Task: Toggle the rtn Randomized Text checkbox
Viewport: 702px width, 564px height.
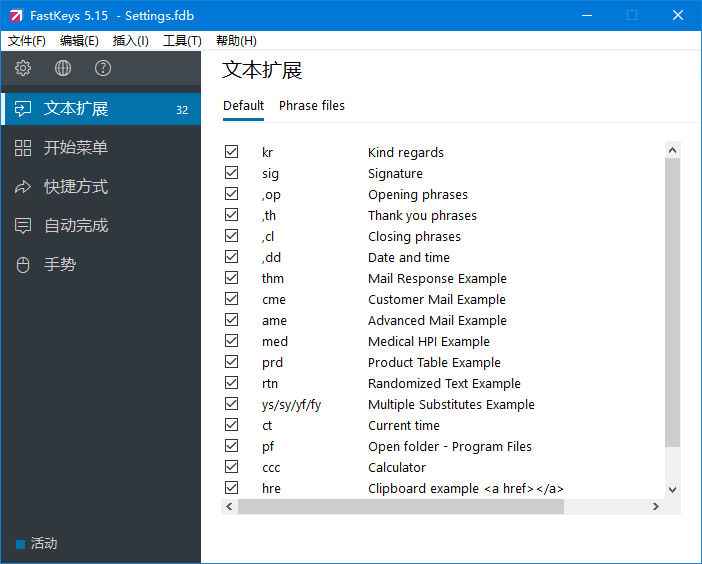Action: coord(231,383)
